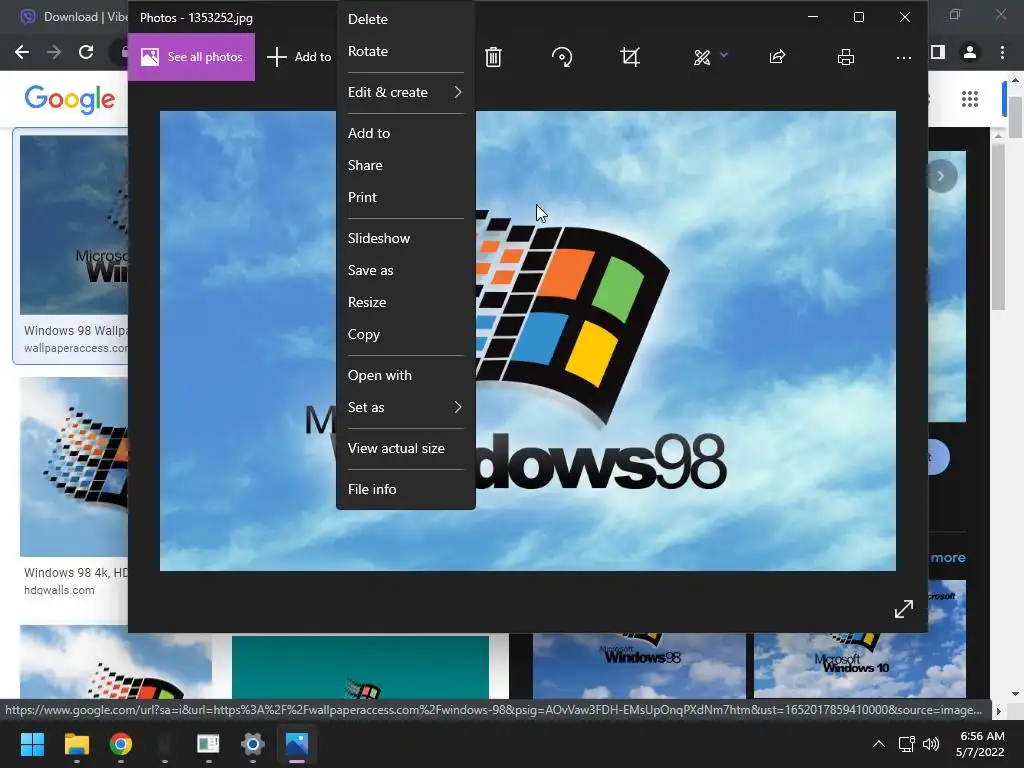Click the Share icon in Photos toolbar

coord(777,57)
